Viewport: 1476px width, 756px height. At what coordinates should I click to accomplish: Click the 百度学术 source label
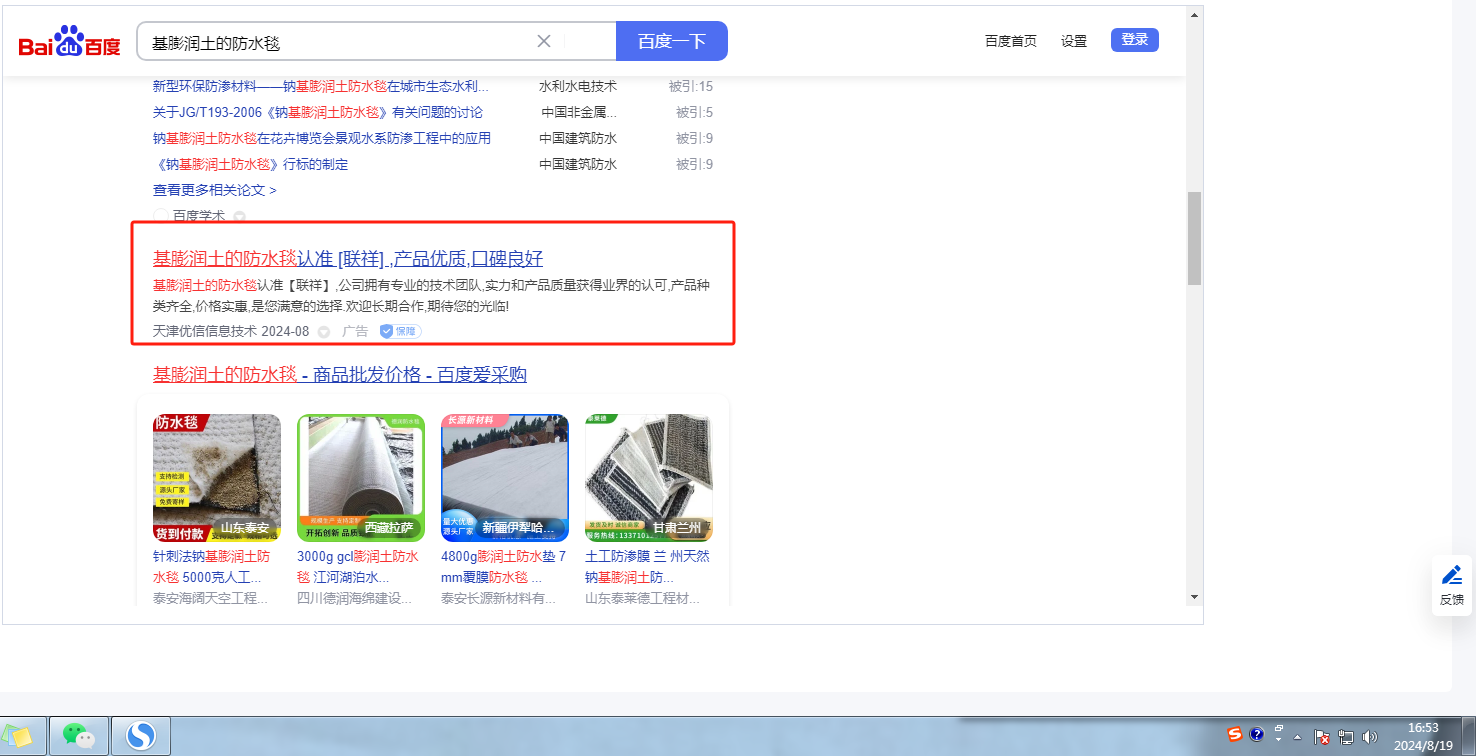click(199, 216)
